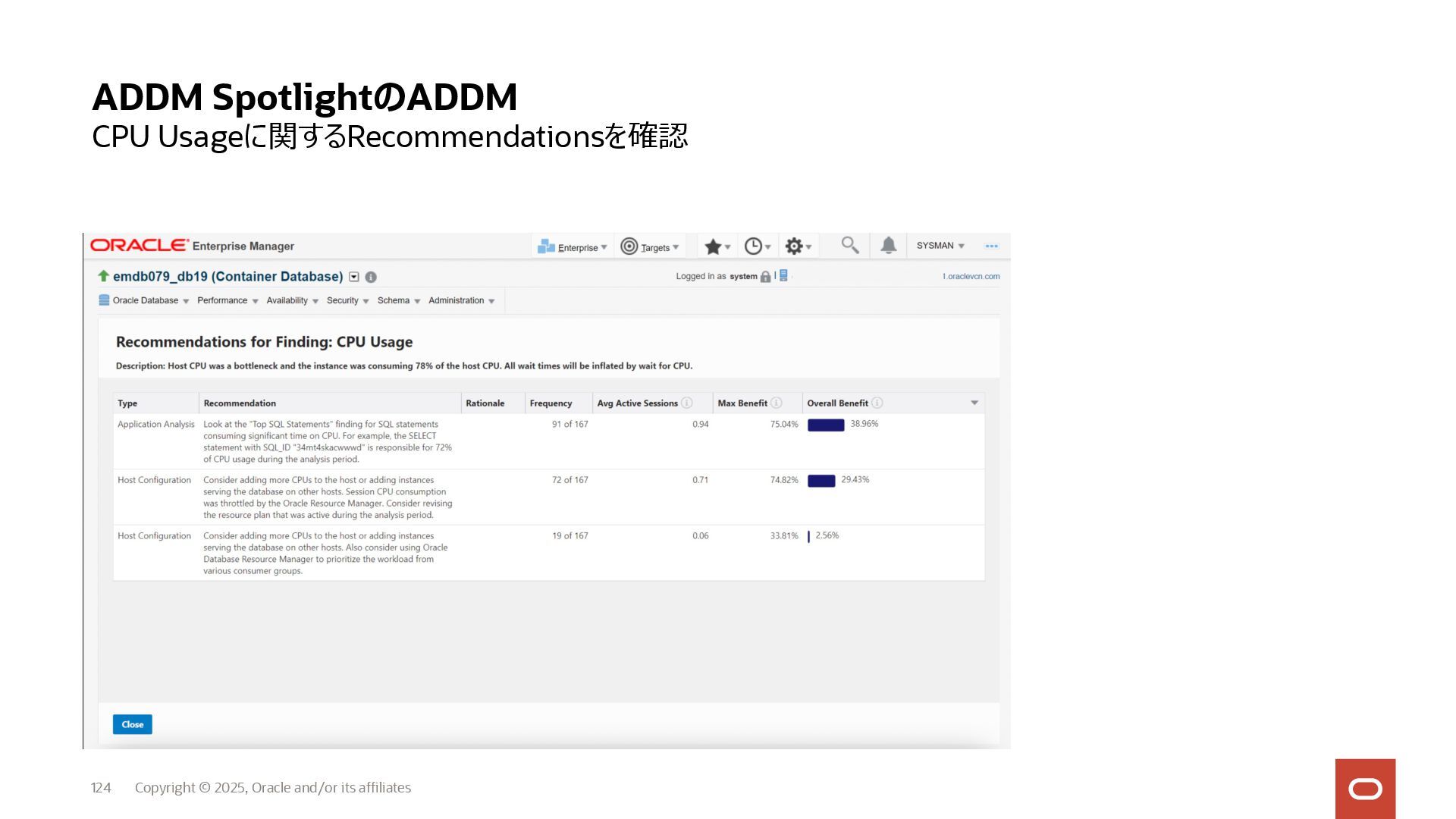This screenshot has width=1456, height=819.
Task: Open the Performance menu
Action: coord(227,300)
